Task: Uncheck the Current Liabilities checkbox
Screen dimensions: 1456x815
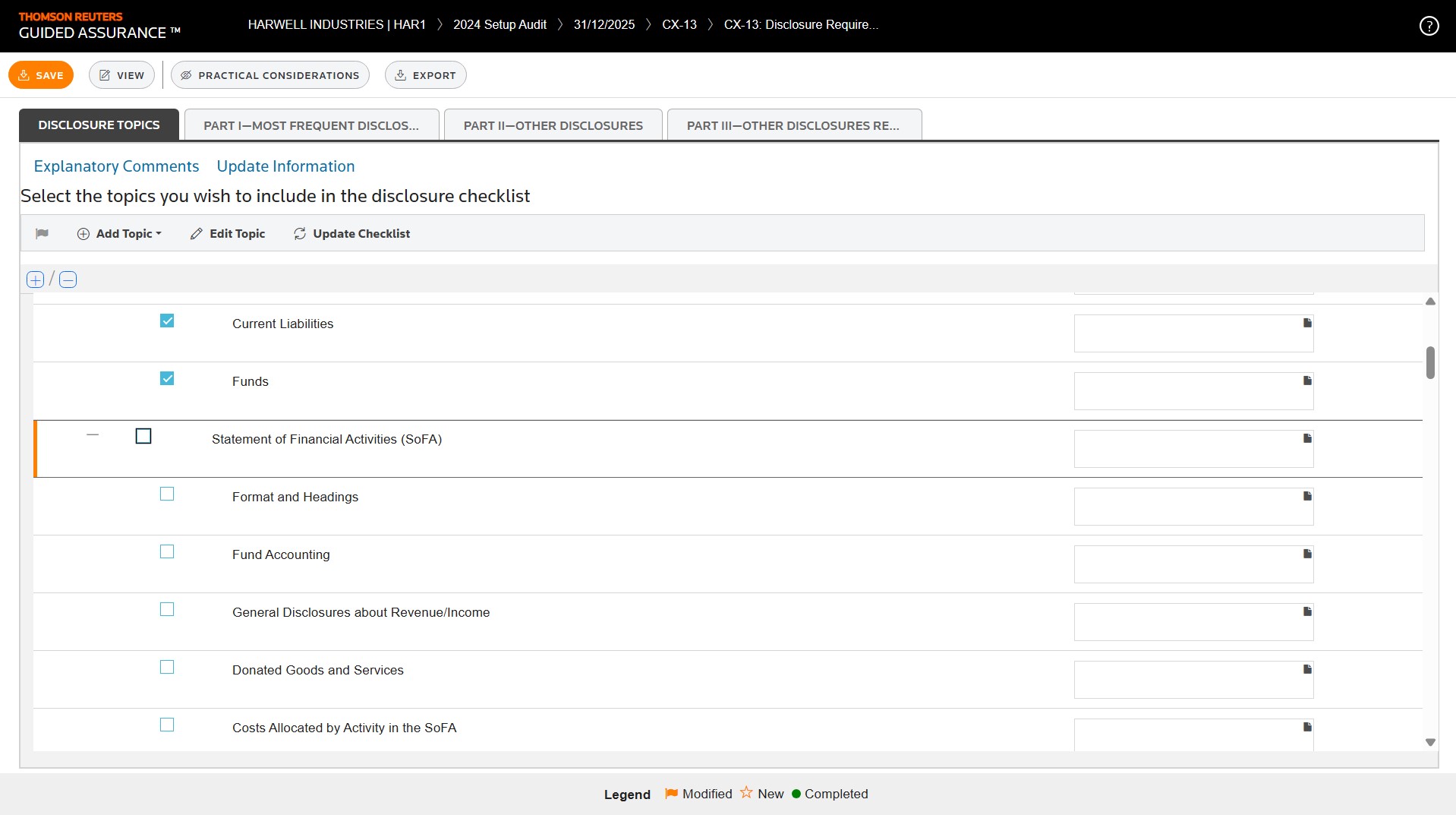Action: coord(167,321)
